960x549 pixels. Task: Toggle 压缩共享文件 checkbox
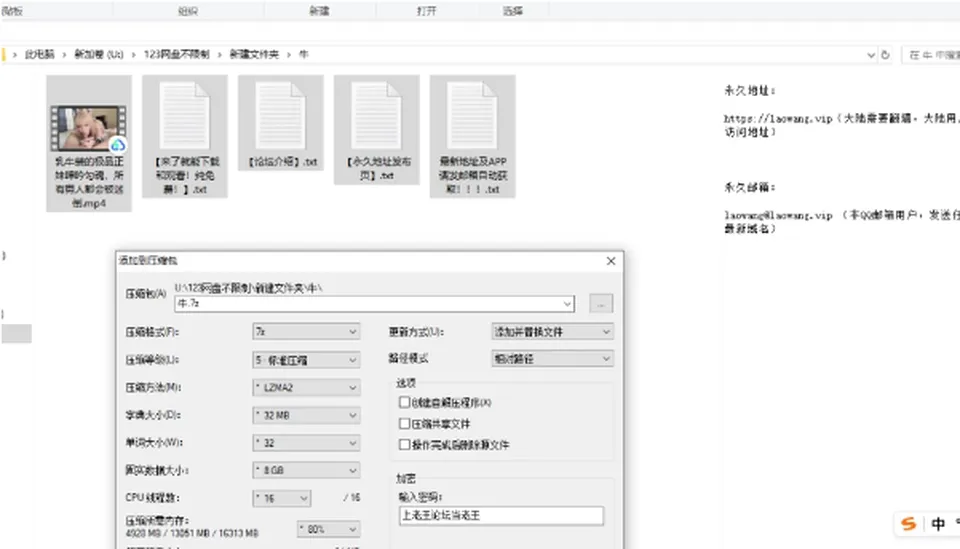point(404,424)
